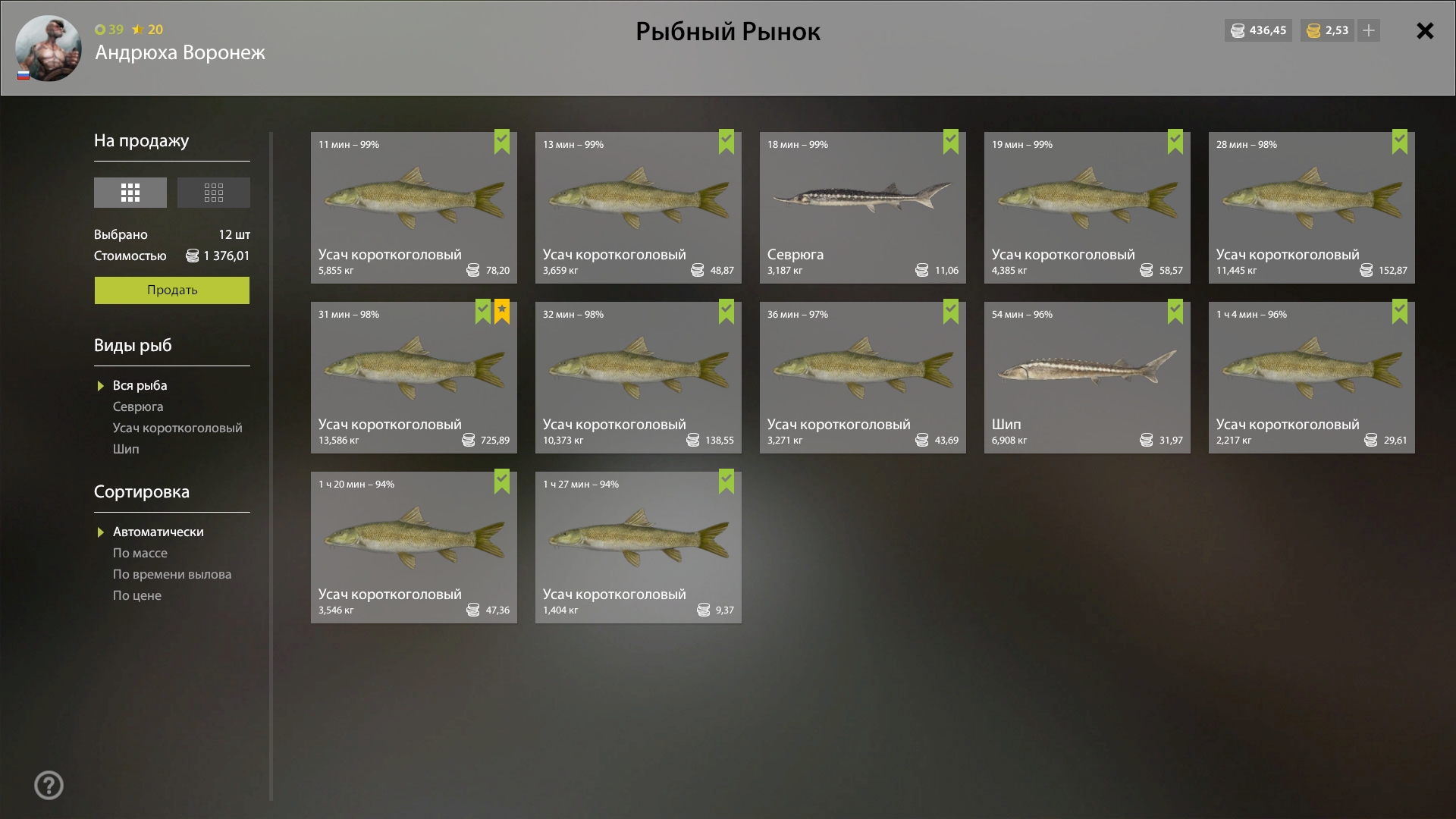Click the gold star trophy badge
Screen dimensions: 1456x819
point(502,311)
